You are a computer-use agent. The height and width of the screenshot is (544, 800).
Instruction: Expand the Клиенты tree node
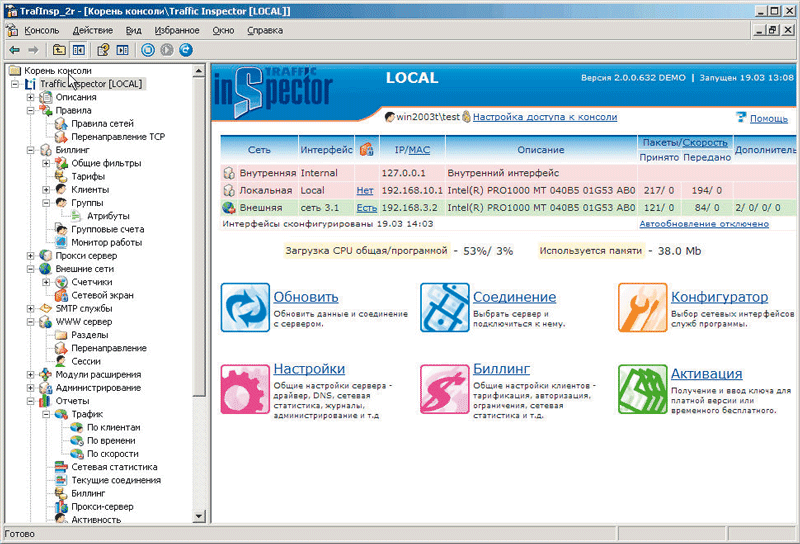tap(46, 190)
